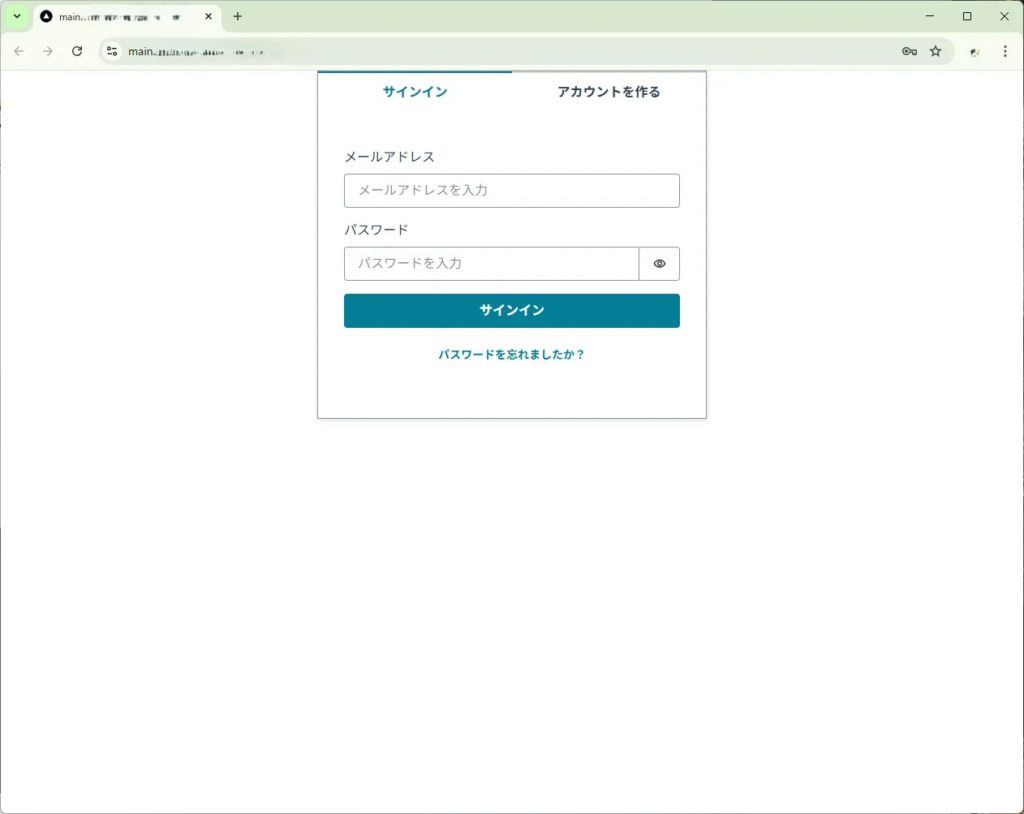Viewport: 1024px width, 814px height.
Task: Select the browser address bar URL
Action: (x=500, y=51)
